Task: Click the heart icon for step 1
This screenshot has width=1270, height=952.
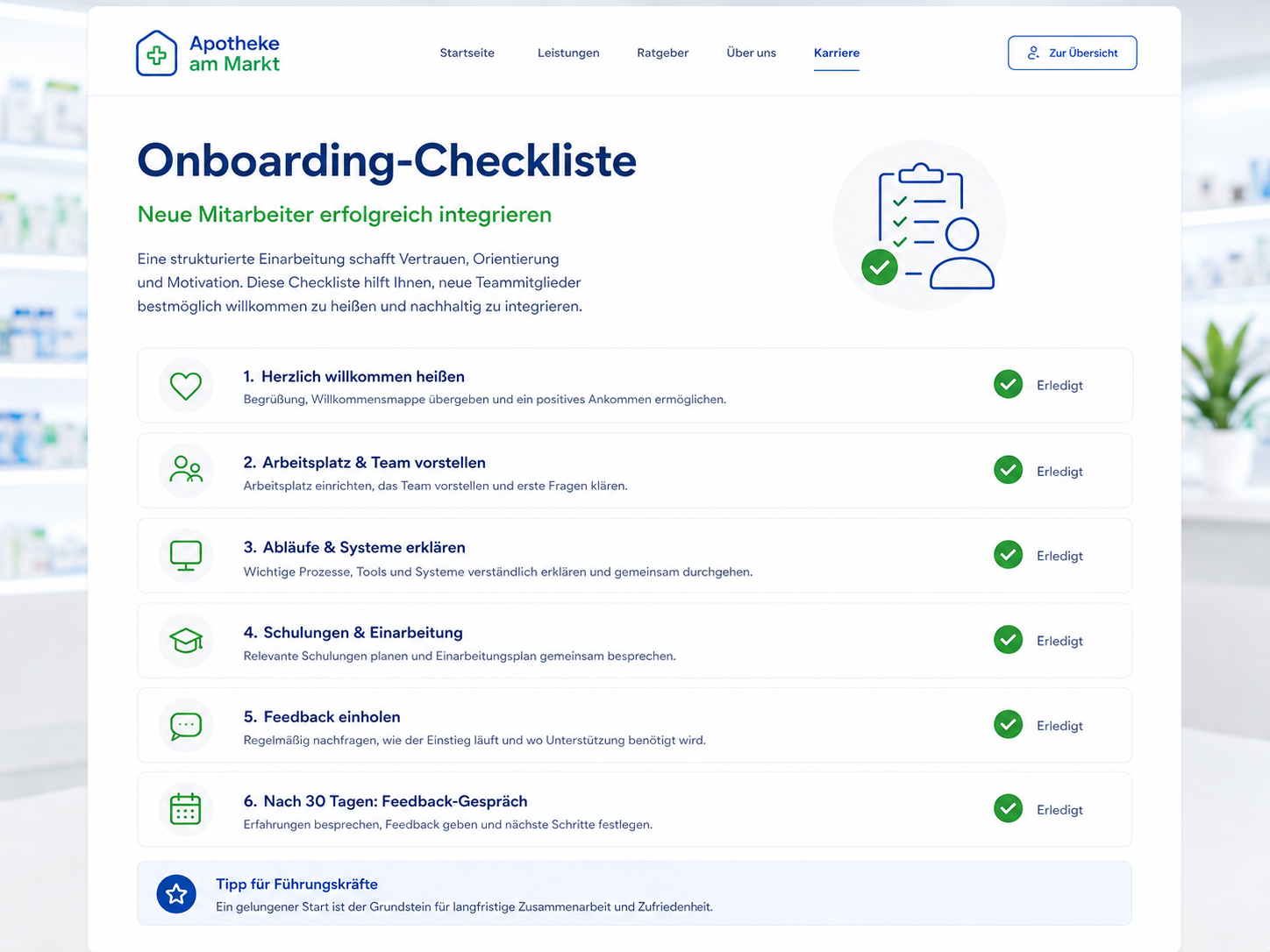Action: click(x=186, y=386)
